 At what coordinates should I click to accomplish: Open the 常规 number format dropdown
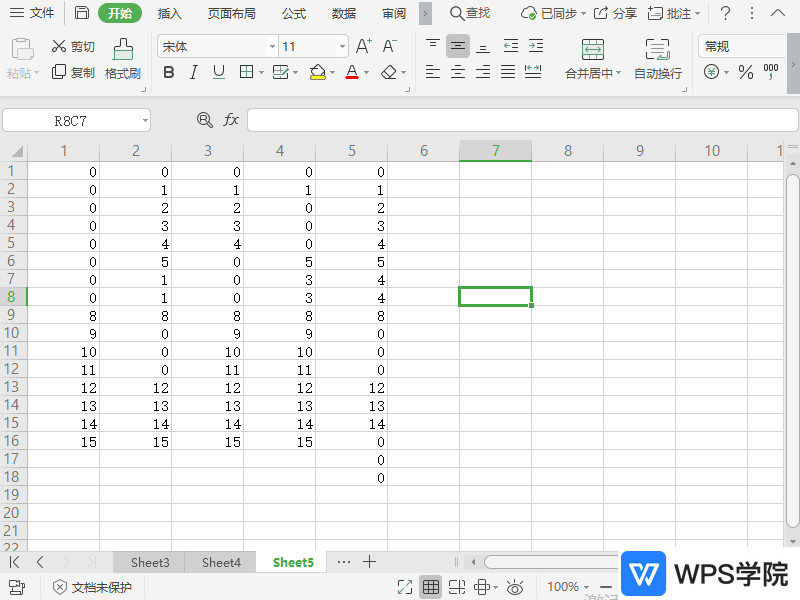(741, 46)
